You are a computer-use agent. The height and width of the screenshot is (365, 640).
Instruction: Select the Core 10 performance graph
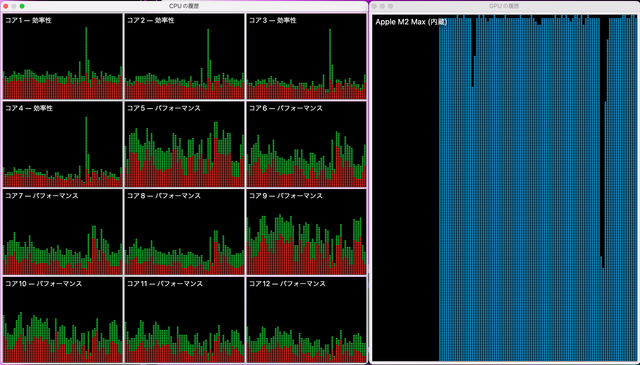click(62, 320)
